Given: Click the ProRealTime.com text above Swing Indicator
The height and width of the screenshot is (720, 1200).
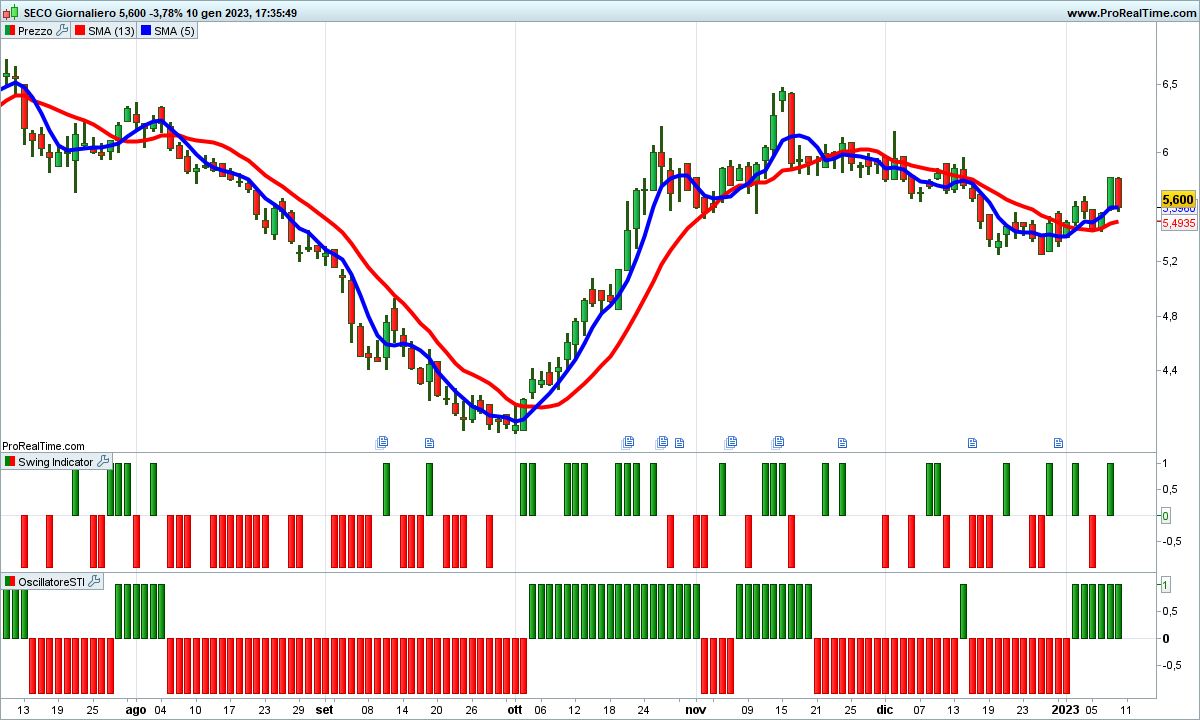Looking at the screenshot, I should 43,446.
